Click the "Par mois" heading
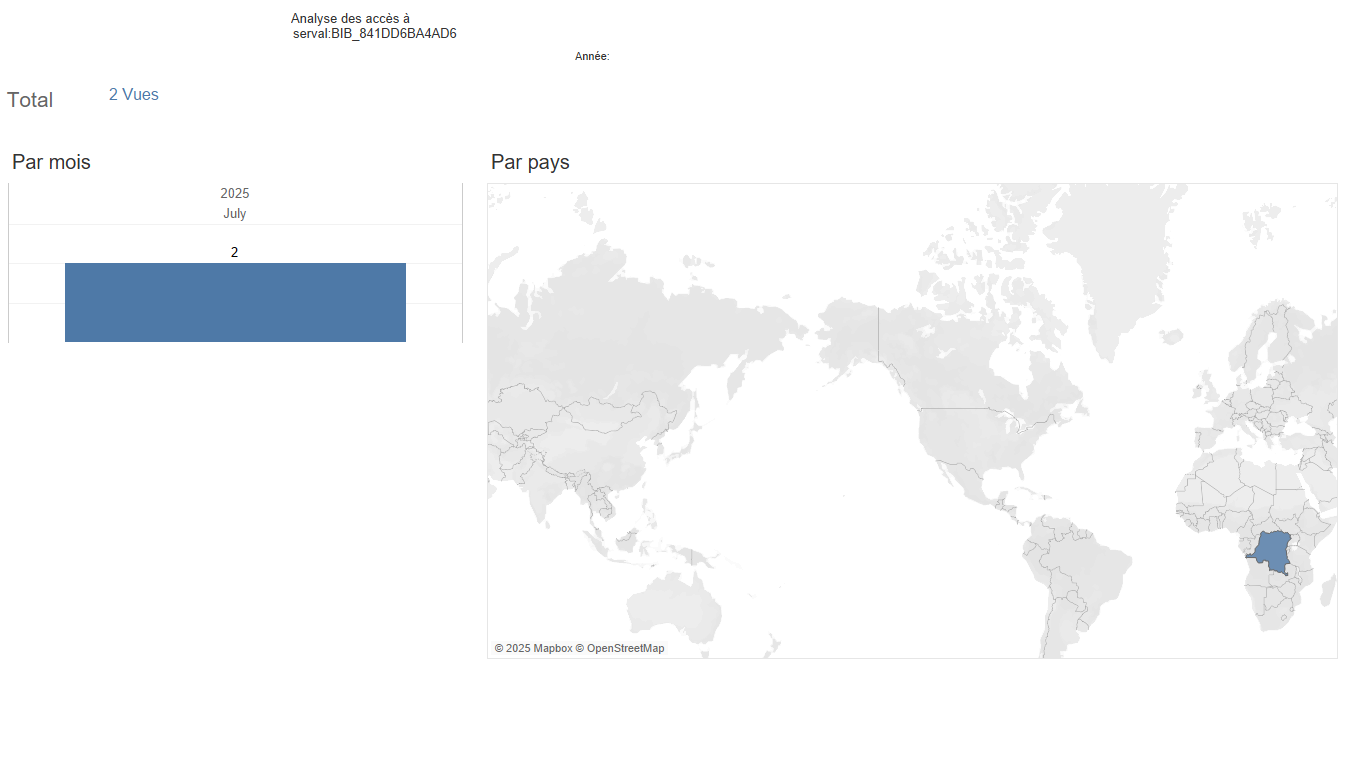 pyautogui.click(x=51, y=162)
